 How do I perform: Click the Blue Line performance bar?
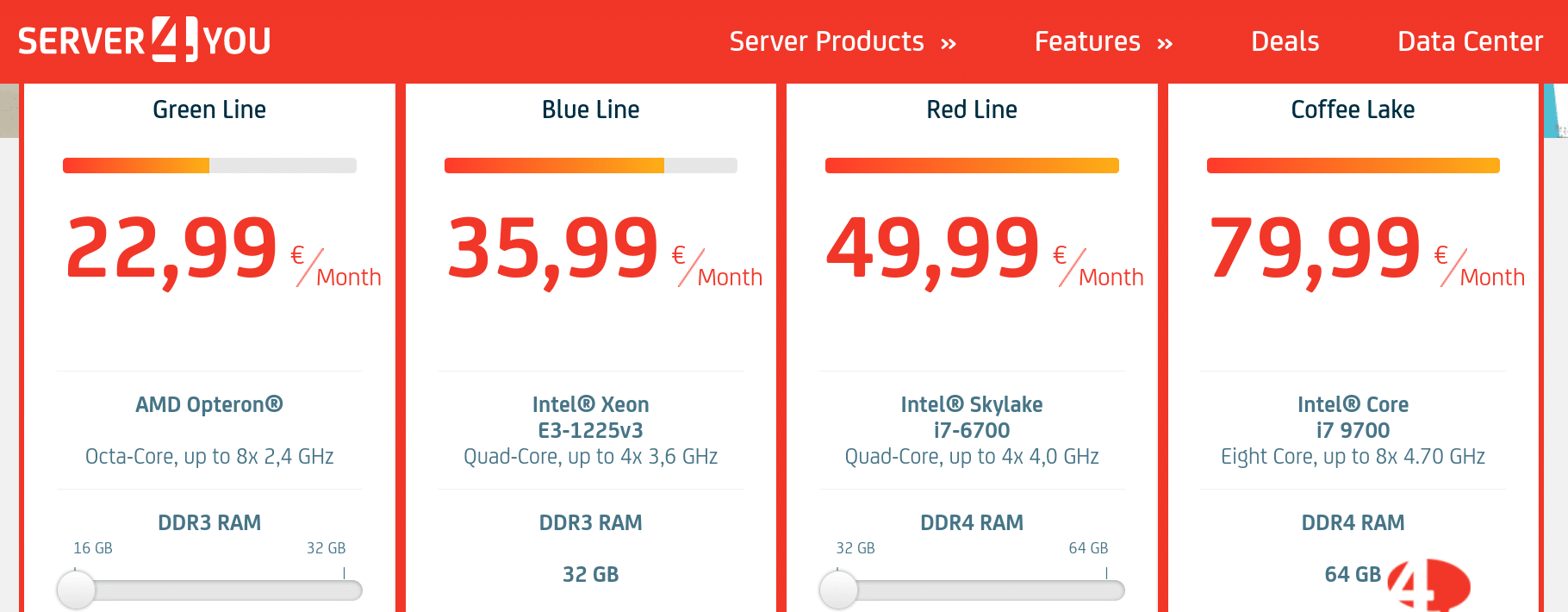tap(591, 165)
